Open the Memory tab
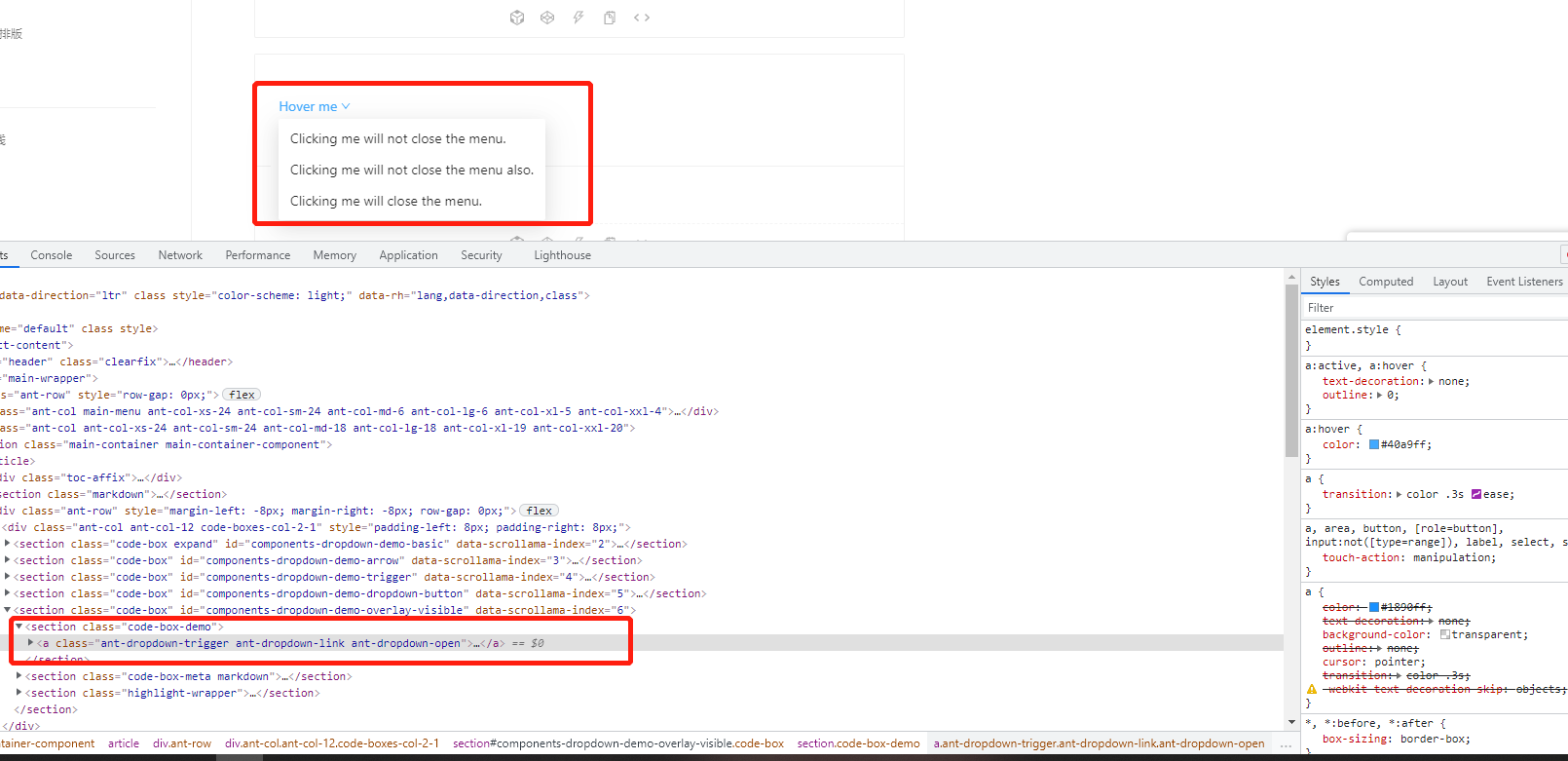Viewport: 1568px width, 761px height. click(335, 255)
